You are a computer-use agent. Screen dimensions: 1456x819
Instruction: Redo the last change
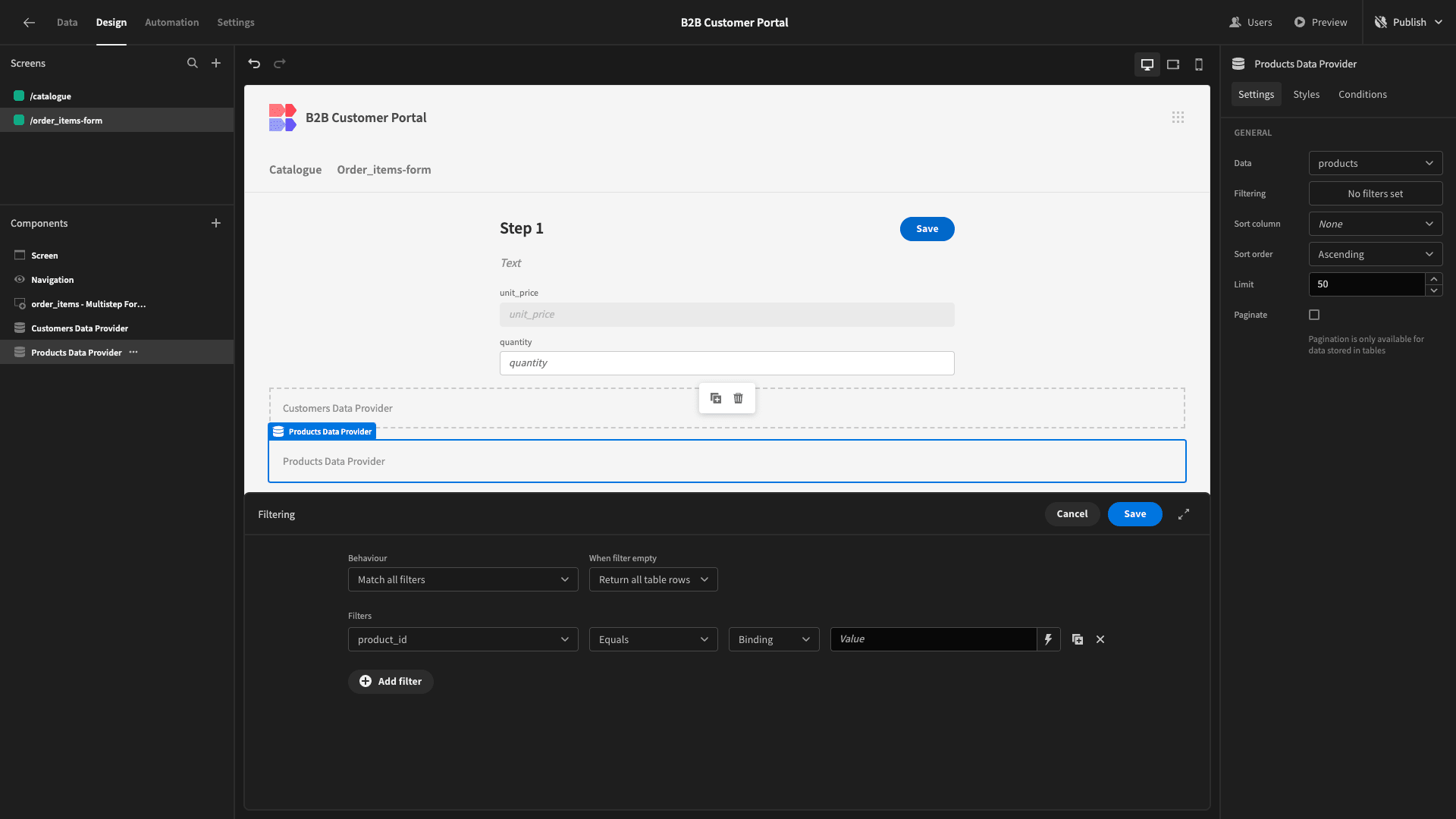tap(280, 64)
